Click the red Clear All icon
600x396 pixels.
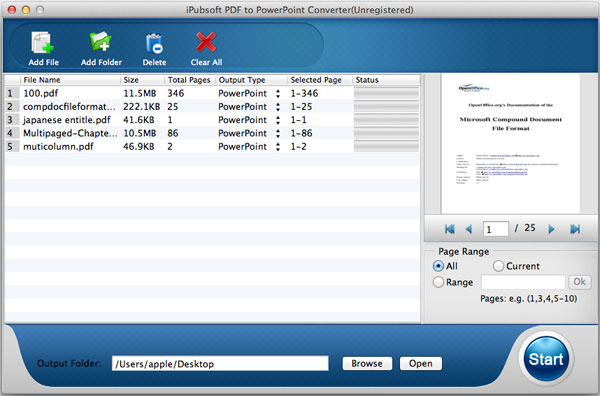[x=206, y=42]
